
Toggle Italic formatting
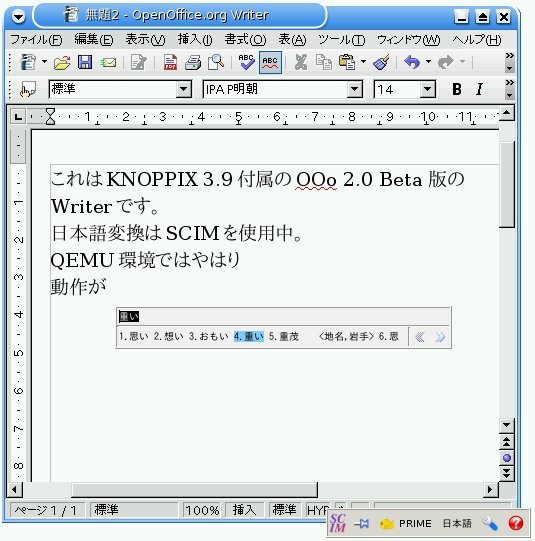pos(479,89)
